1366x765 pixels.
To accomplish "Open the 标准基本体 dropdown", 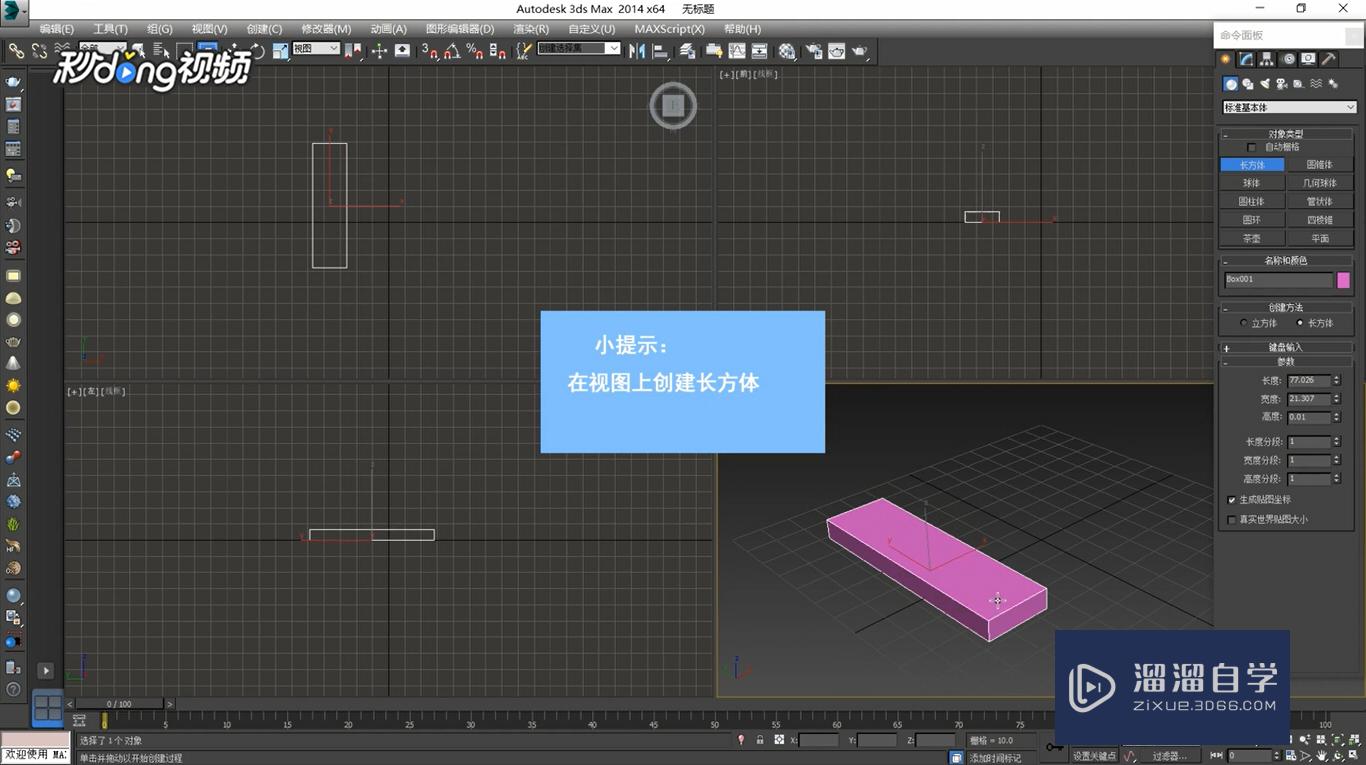I will click(1288, 106).
